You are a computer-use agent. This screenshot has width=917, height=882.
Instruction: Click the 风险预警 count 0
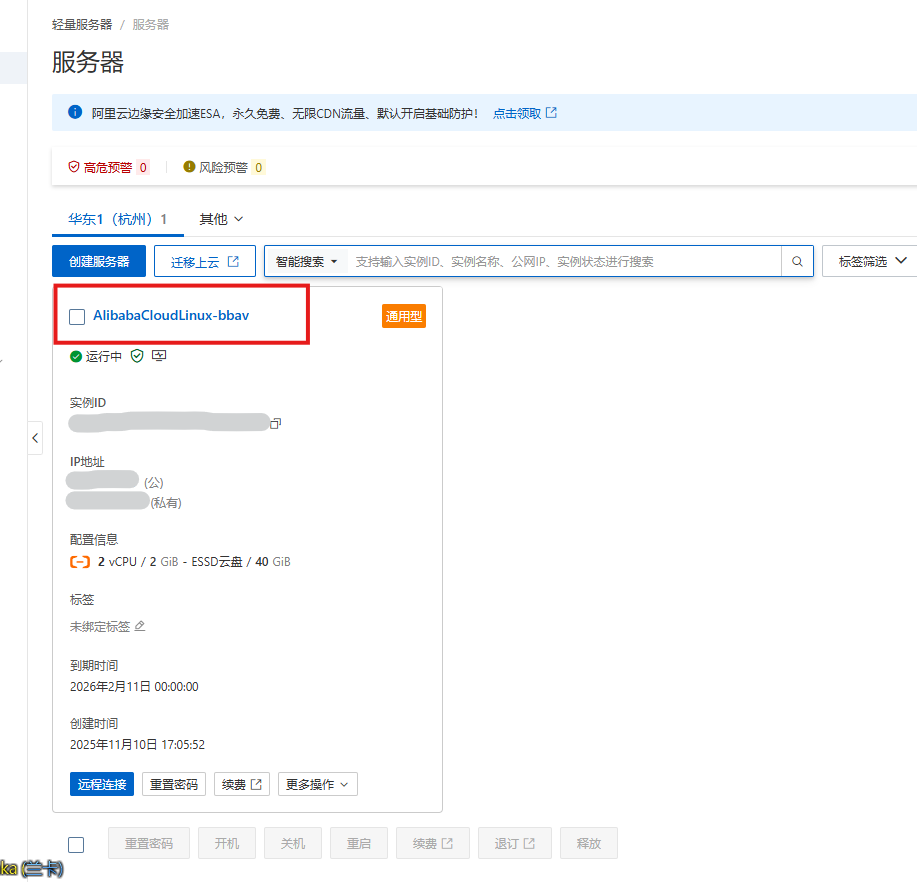point(258,168)
